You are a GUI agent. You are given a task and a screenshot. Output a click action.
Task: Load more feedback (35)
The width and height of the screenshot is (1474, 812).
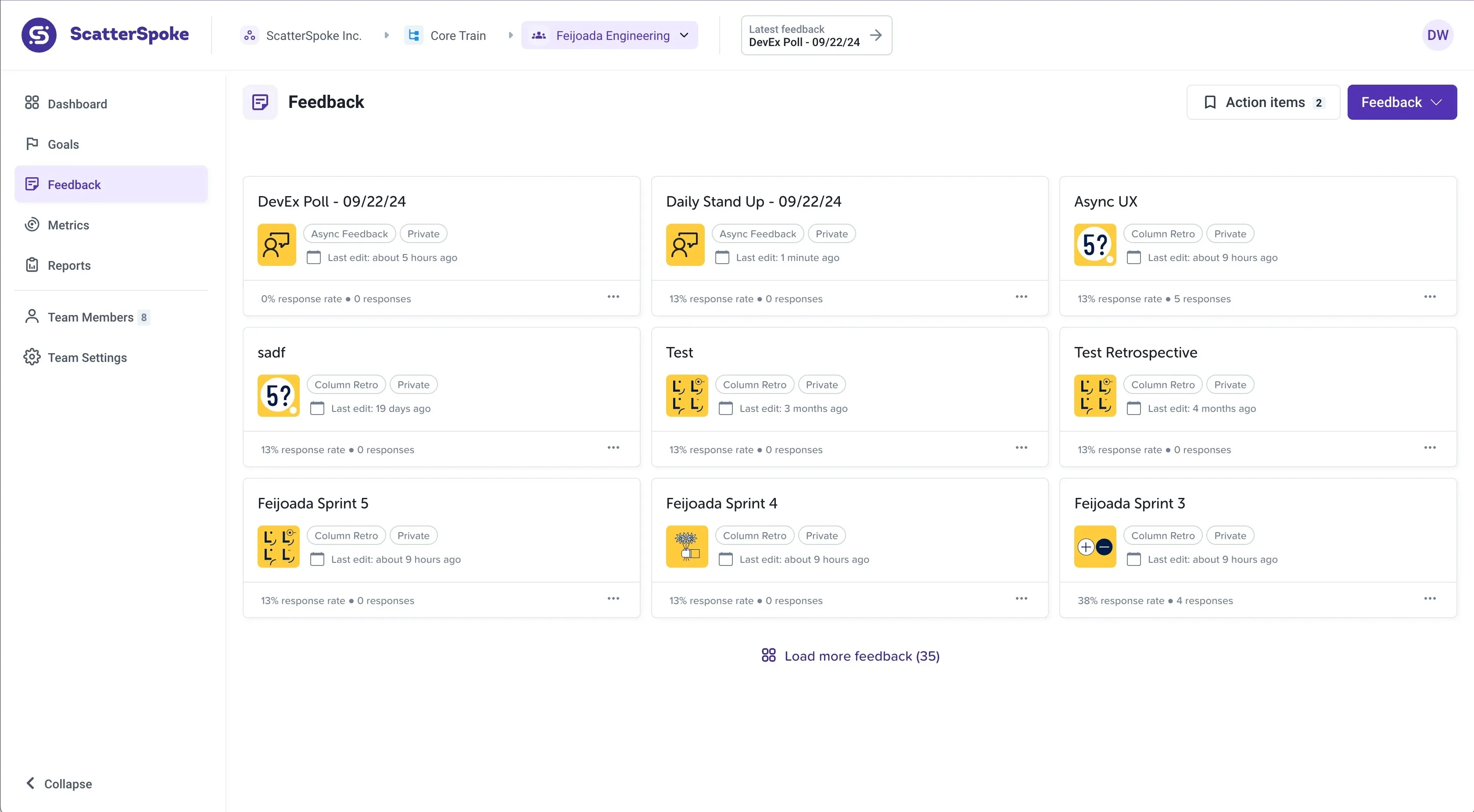coord(850,656)
